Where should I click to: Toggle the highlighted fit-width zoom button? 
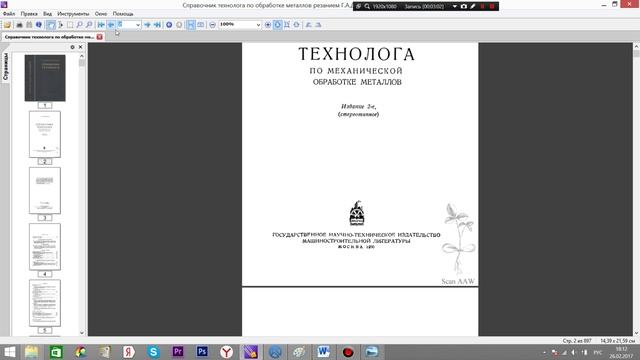pos(278,25)
